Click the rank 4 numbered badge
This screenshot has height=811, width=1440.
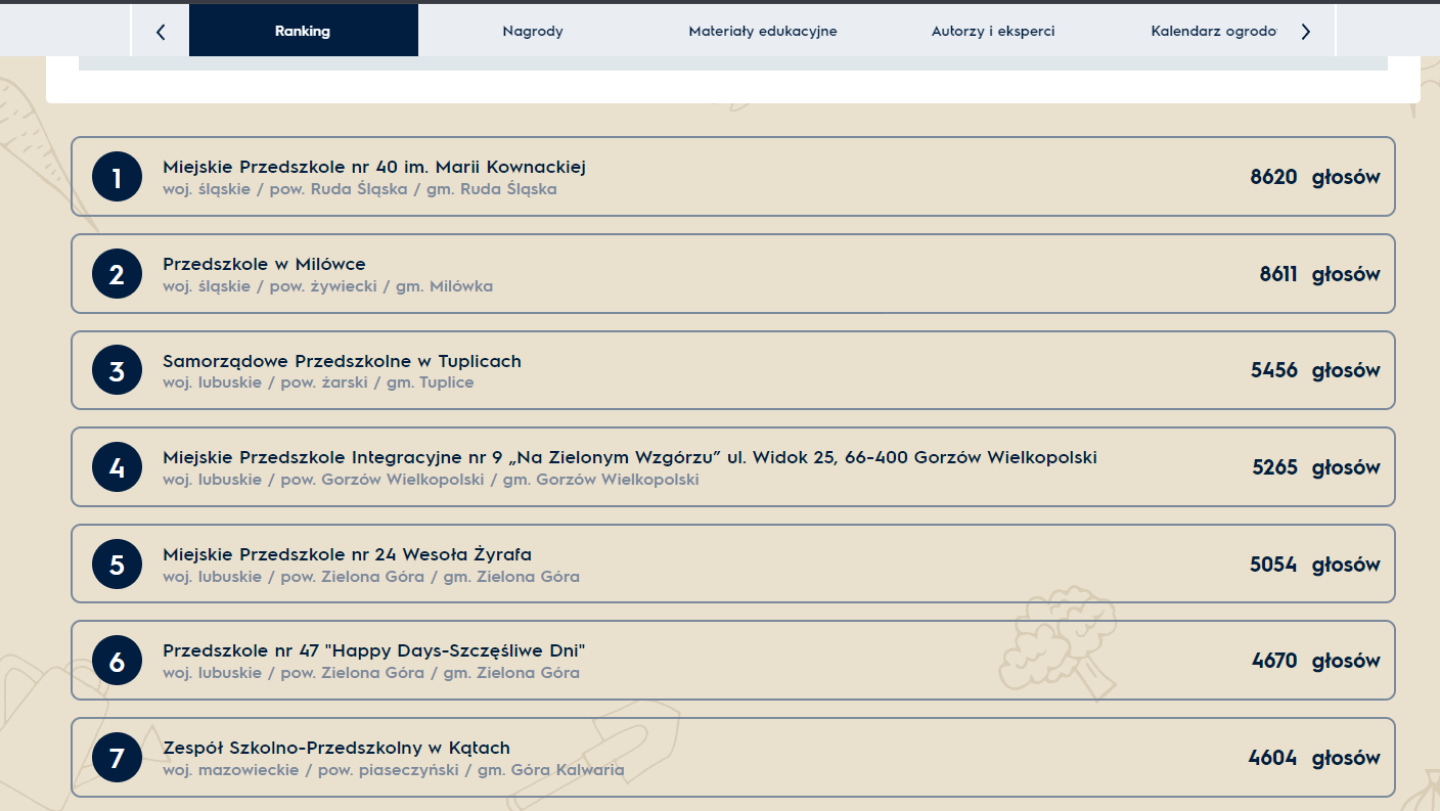116,467
